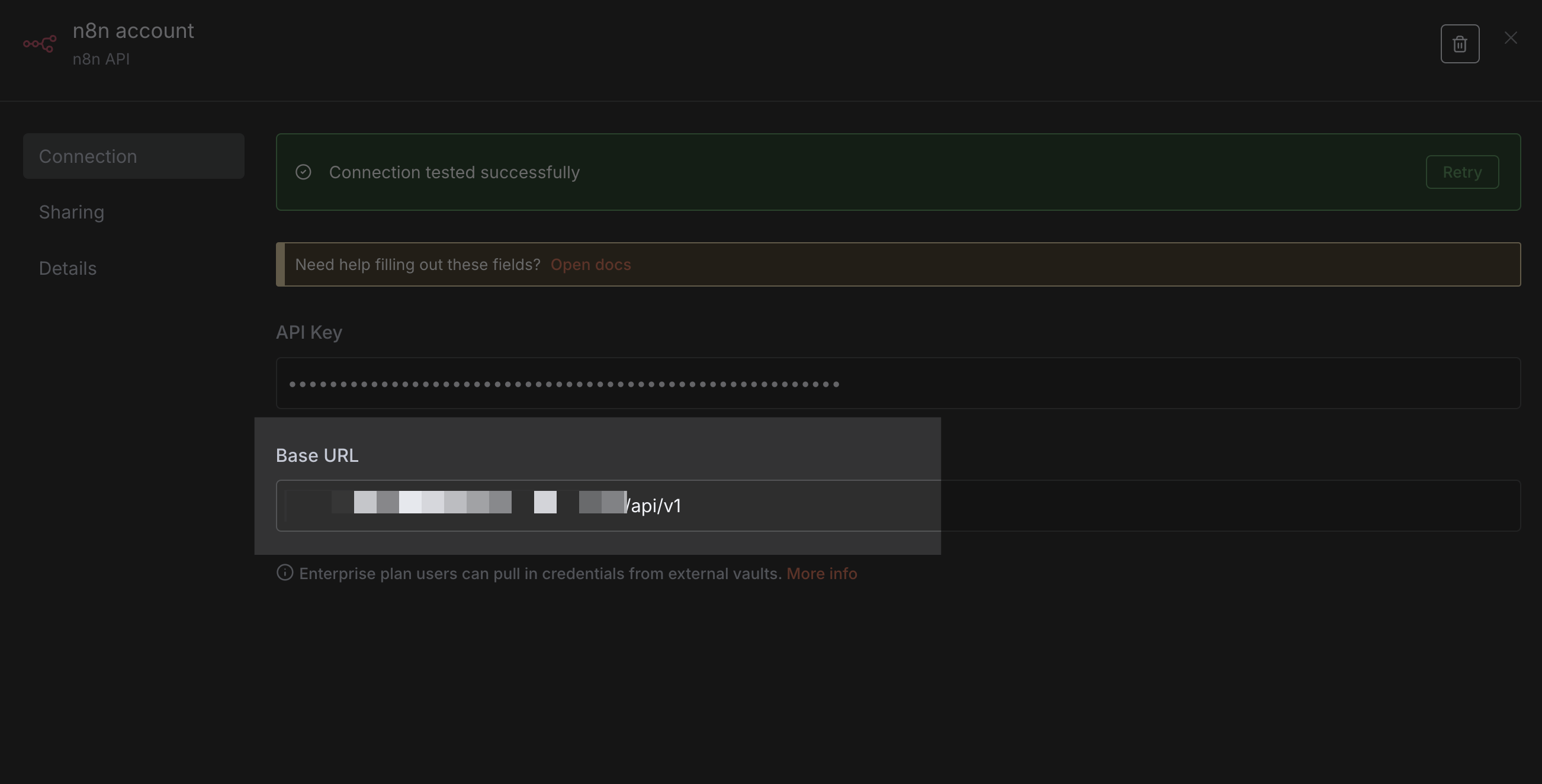Click the success checkmark icon in banner

pyautogui.click(x=304, y=172)
